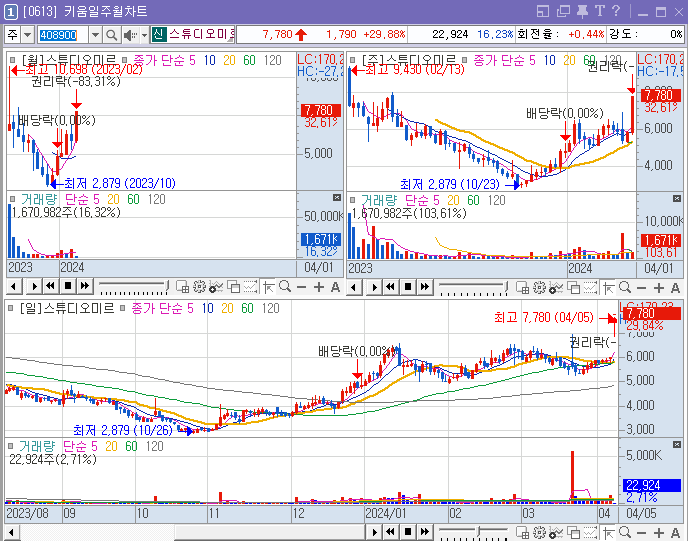Close the weekly chart volume panel
Viewport: 688px width, 541px height.
click(x=677, y=199)
